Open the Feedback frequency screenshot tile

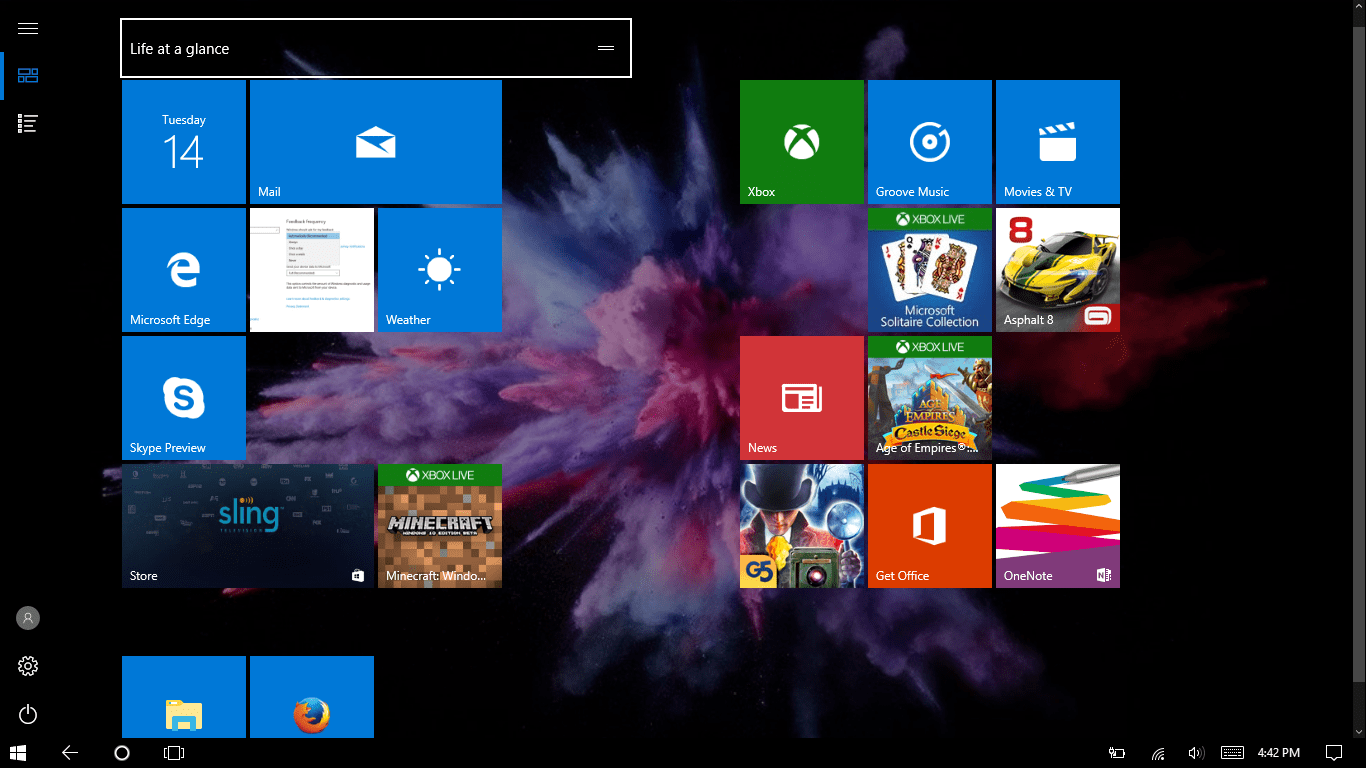[x=312, y=270]
